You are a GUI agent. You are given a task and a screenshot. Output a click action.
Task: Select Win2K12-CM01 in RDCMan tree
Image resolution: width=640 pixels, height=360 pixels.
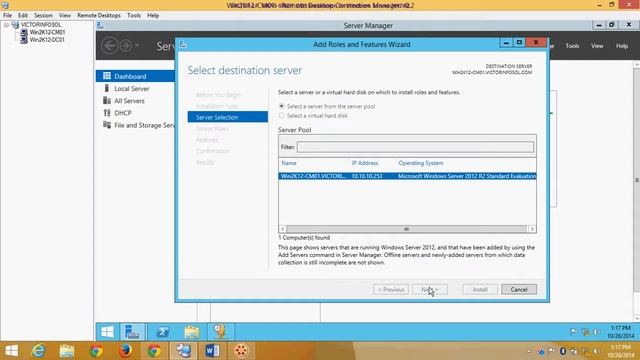(x=47, y=32)
